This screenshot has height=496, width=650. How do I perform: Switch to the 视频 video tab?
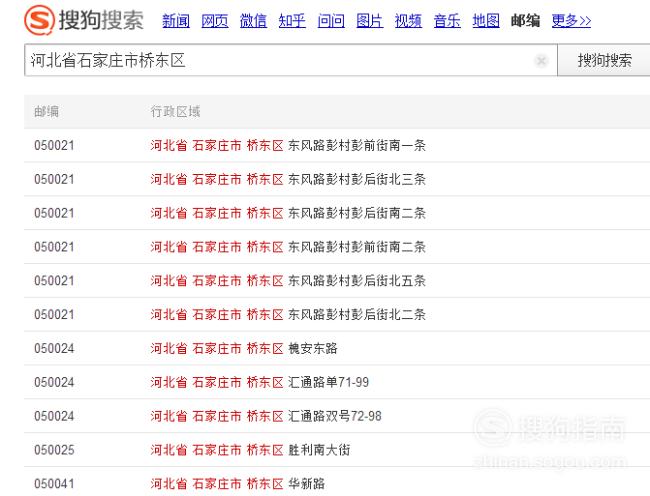[x=408, y=20]
